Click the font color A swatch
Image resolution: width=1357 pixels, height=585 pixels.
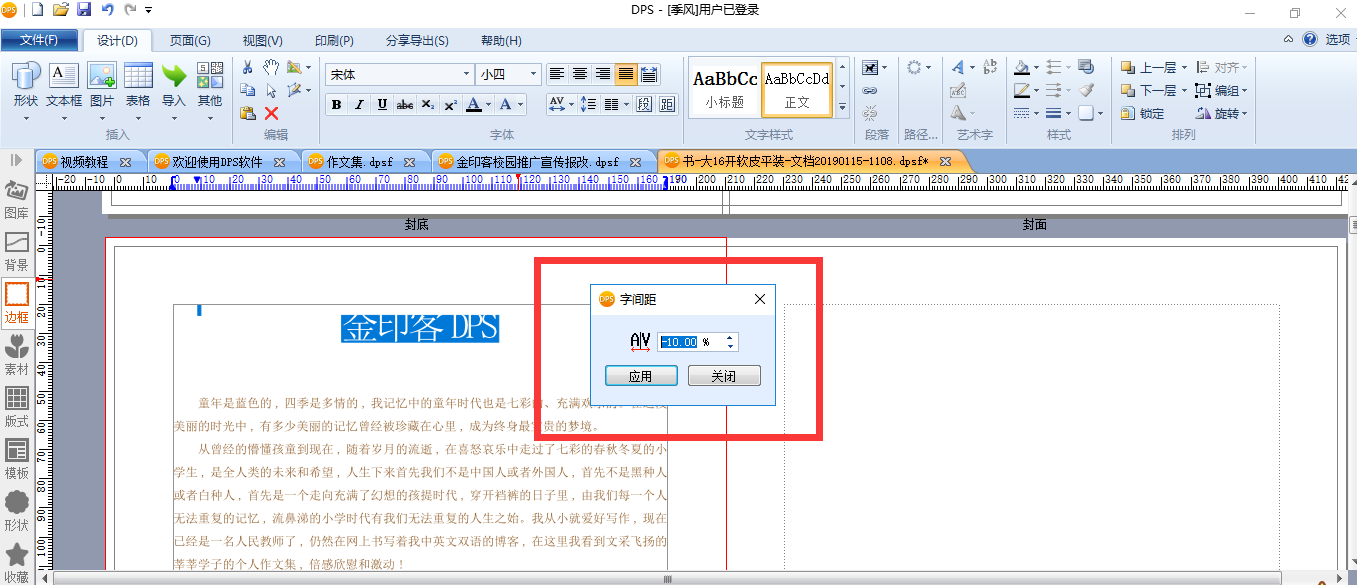coord(473,104)
